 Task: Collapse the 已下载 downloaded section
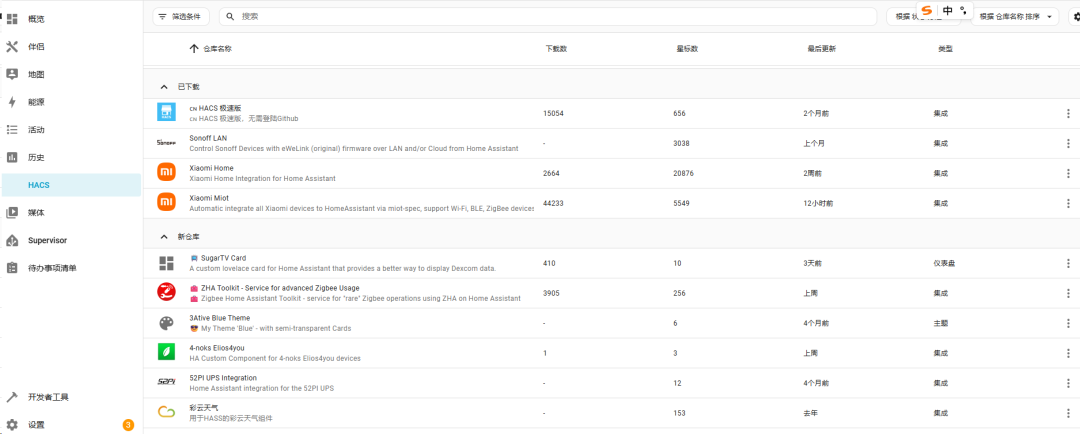(x=164, y=87)
